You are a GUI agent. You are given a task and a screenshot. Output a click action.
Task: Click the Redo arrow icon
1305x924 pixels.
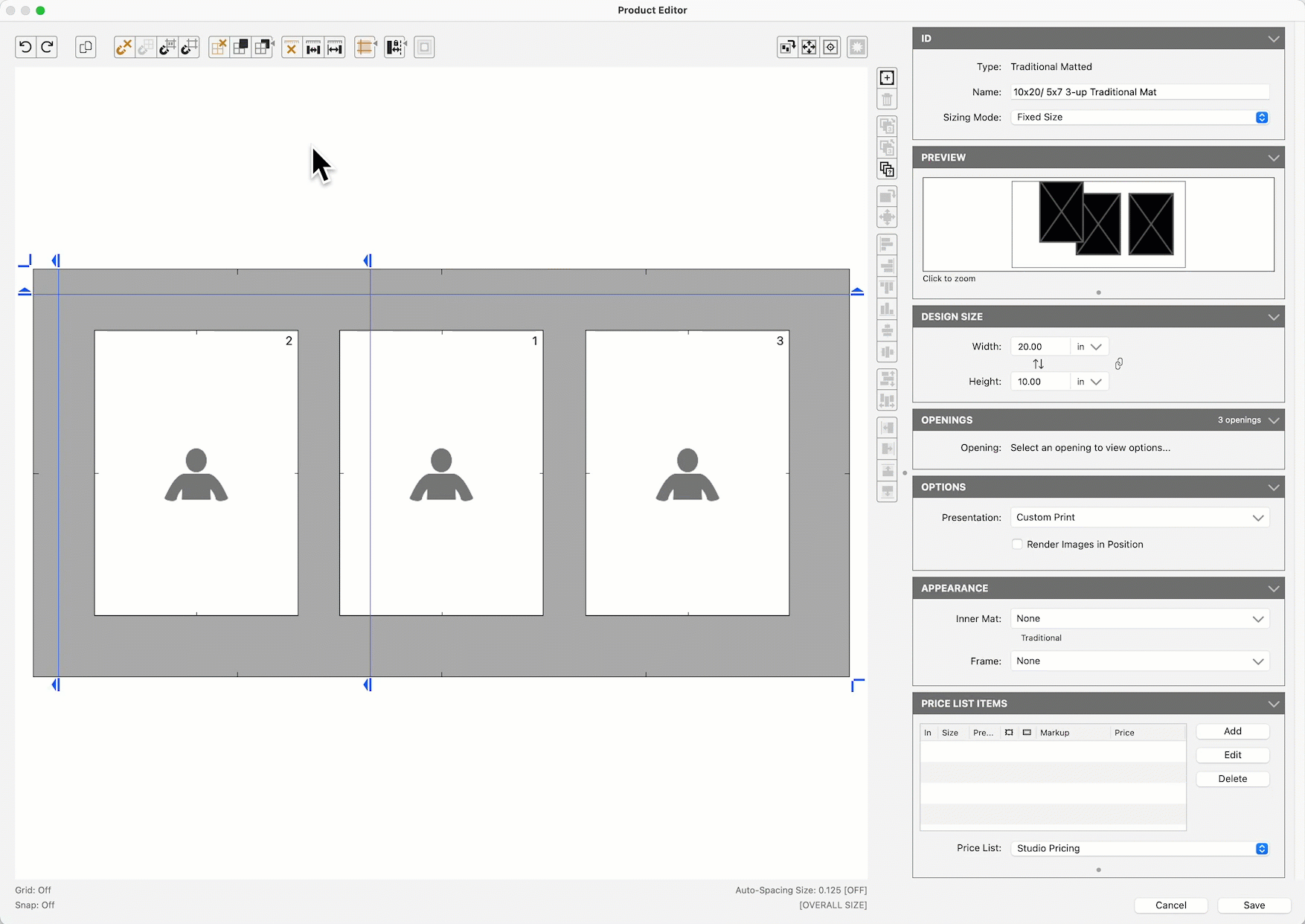[47, 47]
